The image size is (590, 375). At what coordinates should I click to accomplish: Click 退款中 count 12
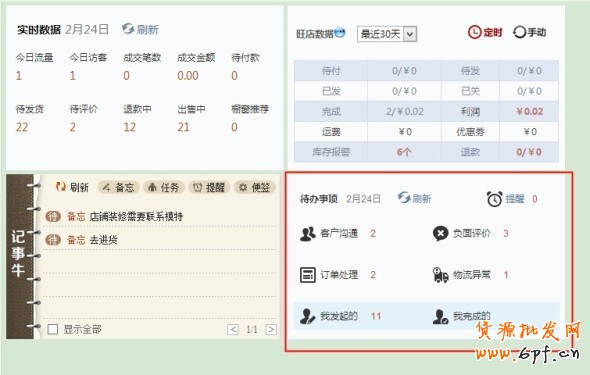[x=129, y=127]
